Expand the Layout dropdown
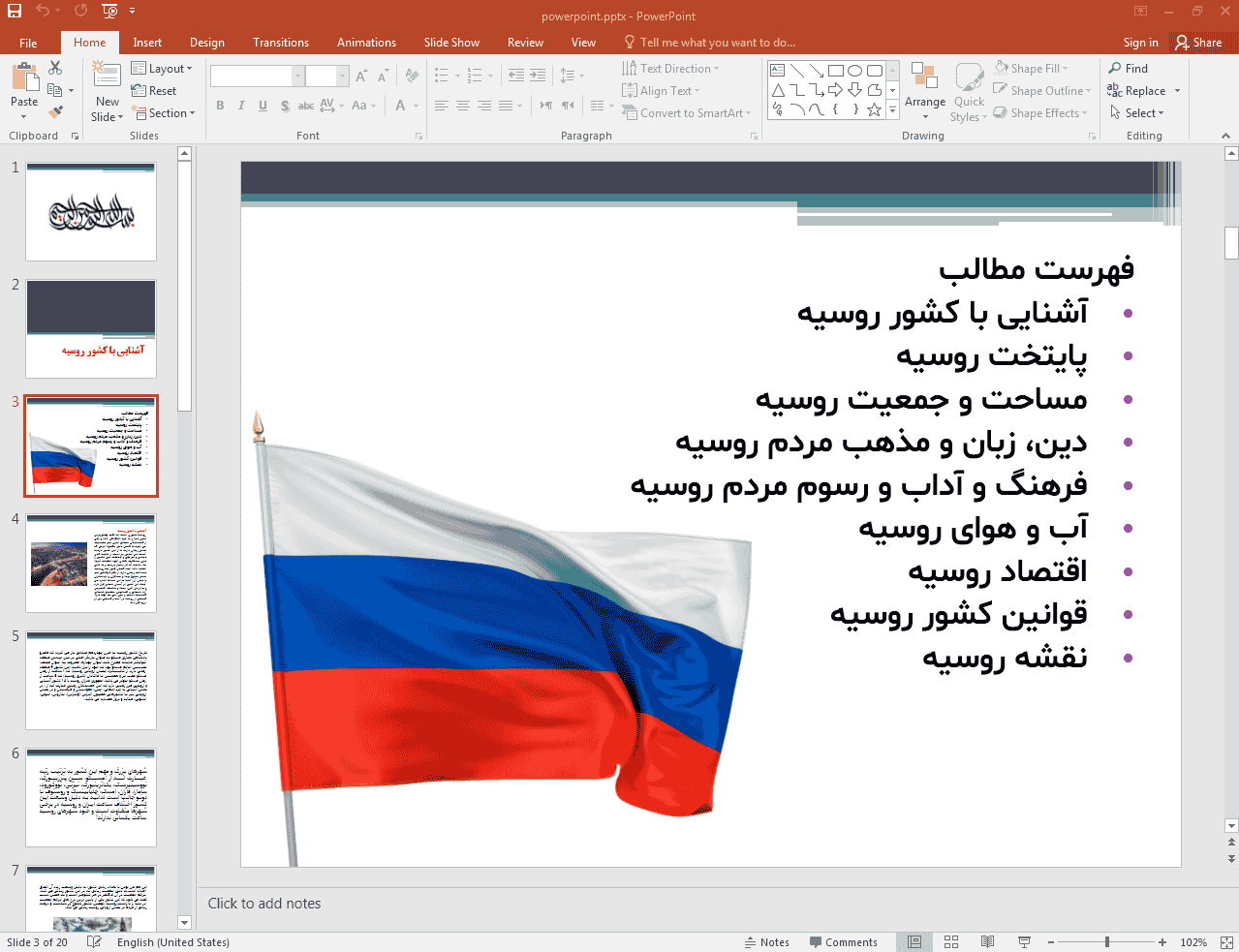The height and width of the screenshot is (952, 1239). tap(163, 69)
